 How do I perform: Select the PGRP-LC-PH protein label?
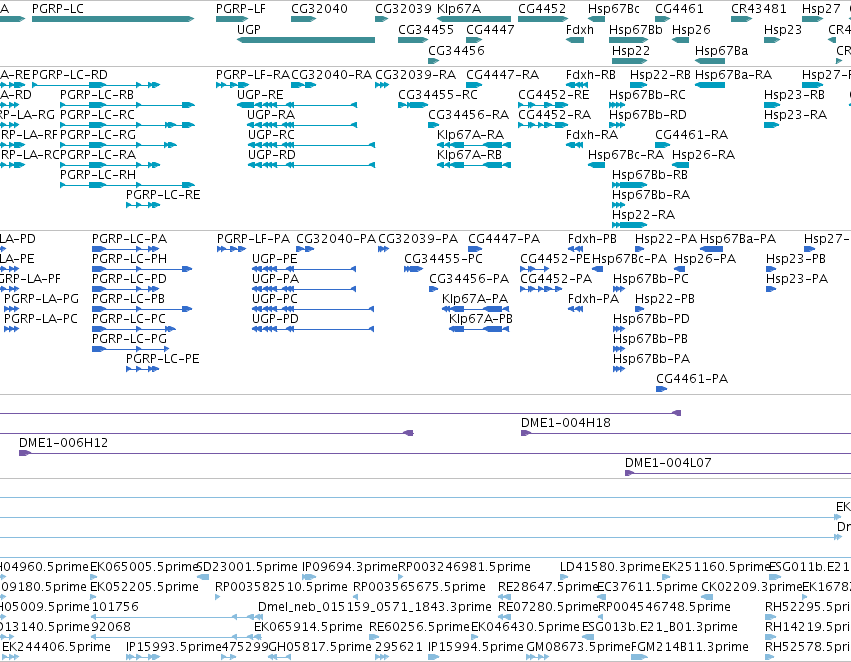pyautogui.click(x=129, y=259)
